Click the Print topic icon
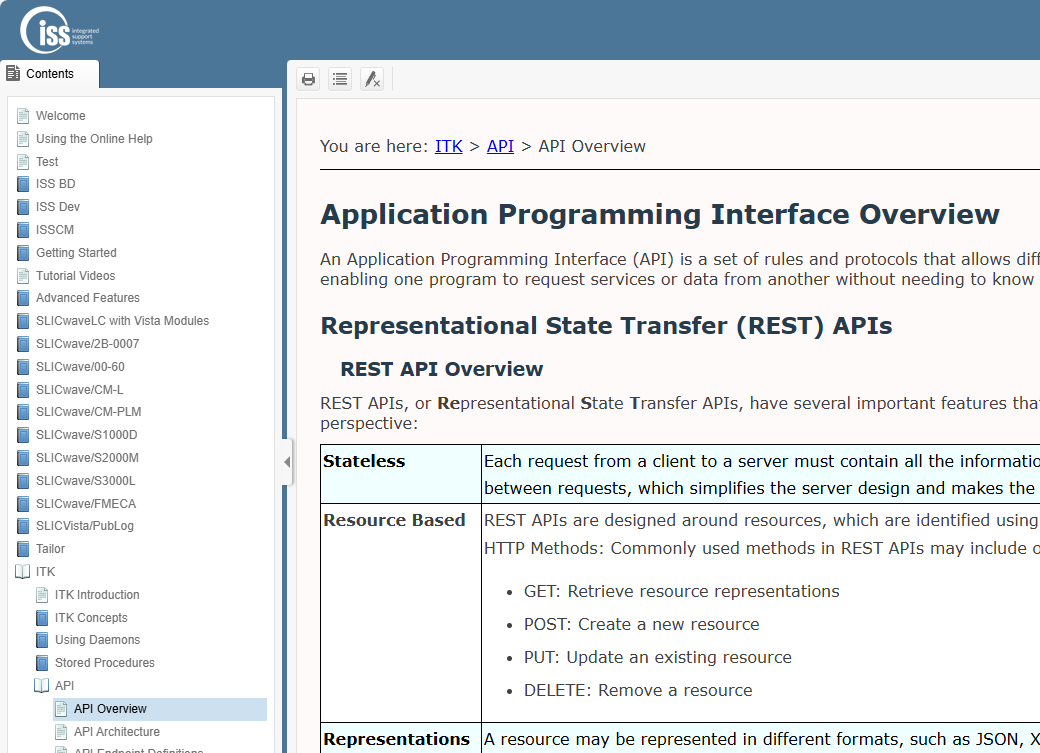The image size is (1040, 753). (308, 79)
